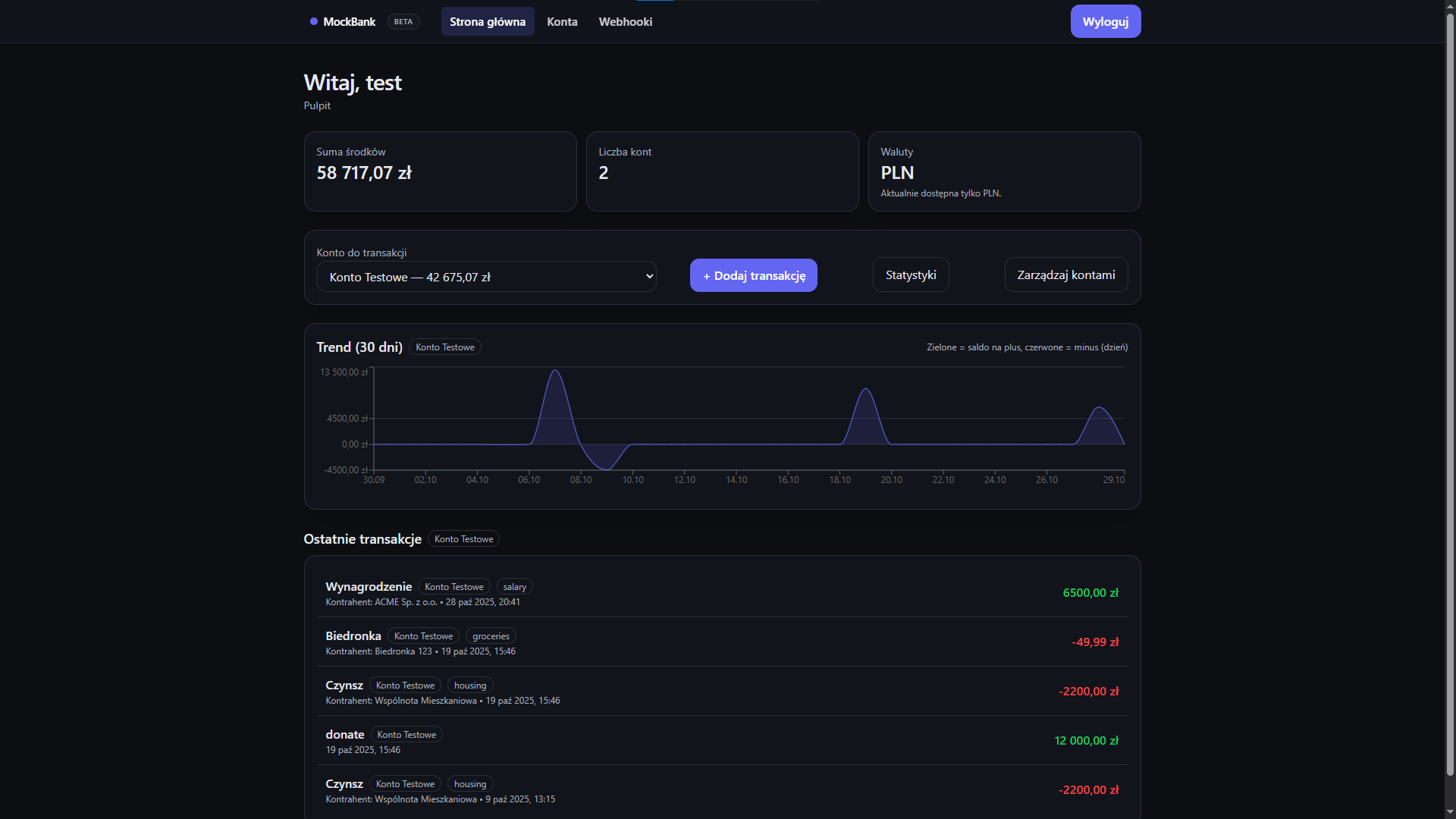Click the salary tag on Wynagrodzenie
This screenshot has height=819, width=1456.
[x=514, y=587]
